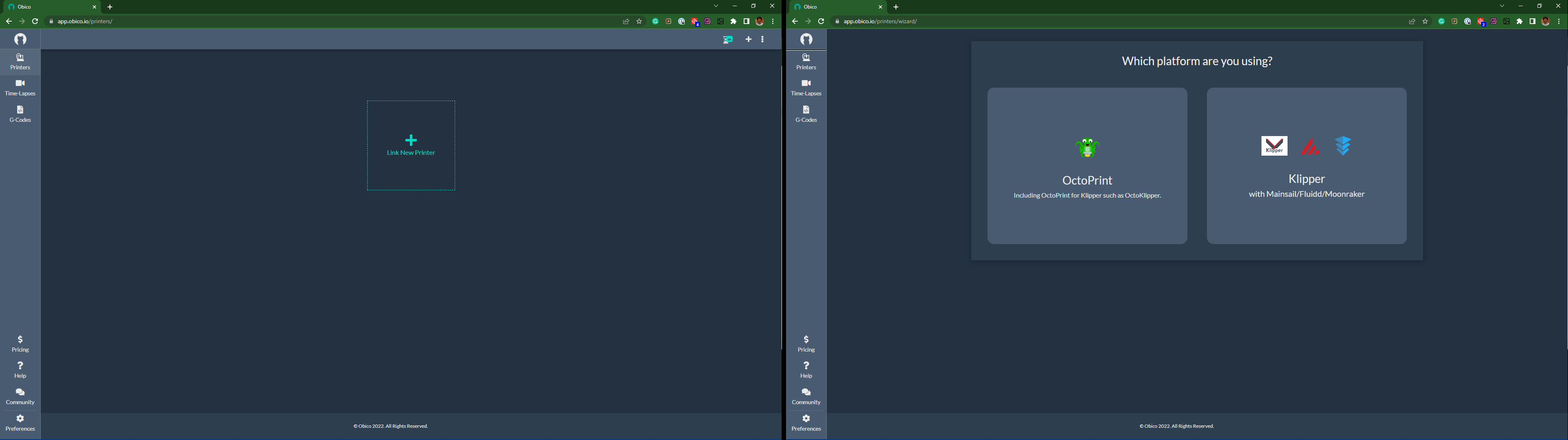The height and width of the screenshot is (440, 1568).
Task: Open Chrome three-dot menu in left window
Action: coord(773,21)
